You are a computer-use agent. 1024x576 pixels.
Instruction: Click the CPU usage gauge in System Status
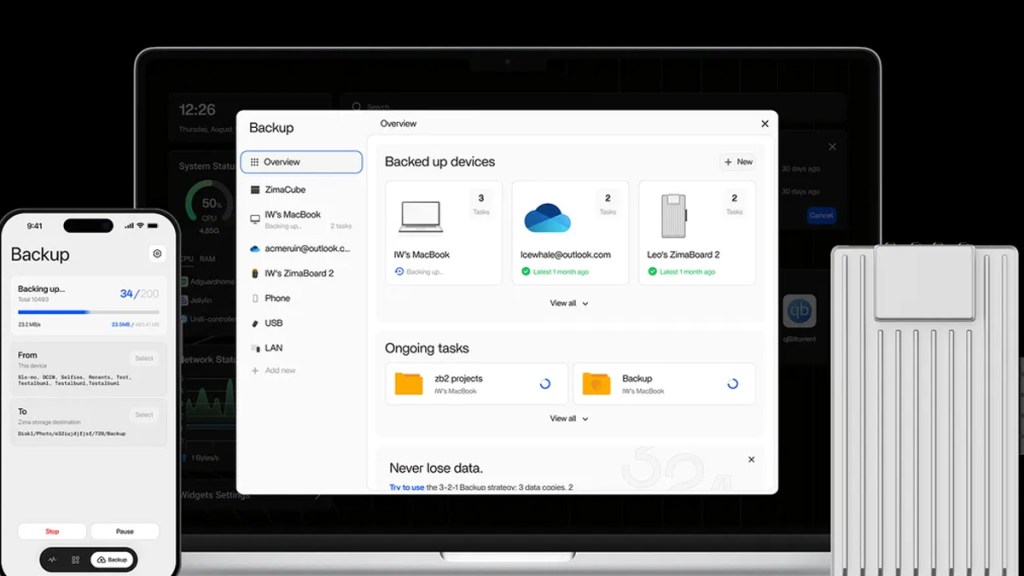click(209, 204)
